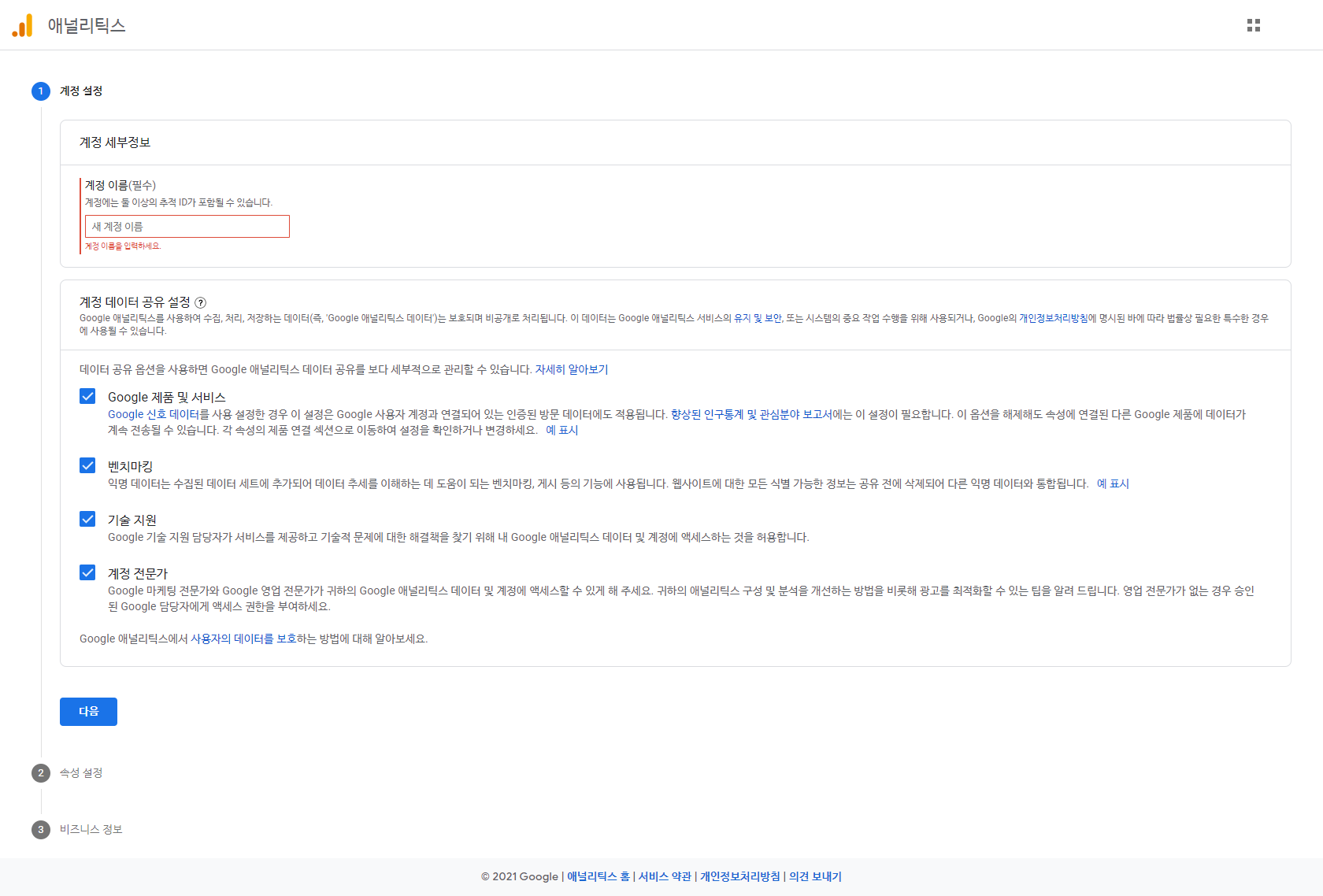Click the 계정 세부정보 section heading
1323x896 pixels.
(115, 143)
